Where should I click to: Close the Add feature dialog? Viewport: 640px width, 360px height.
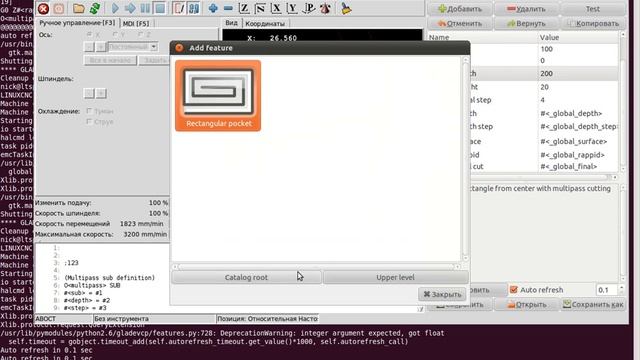tap(179, 48)
